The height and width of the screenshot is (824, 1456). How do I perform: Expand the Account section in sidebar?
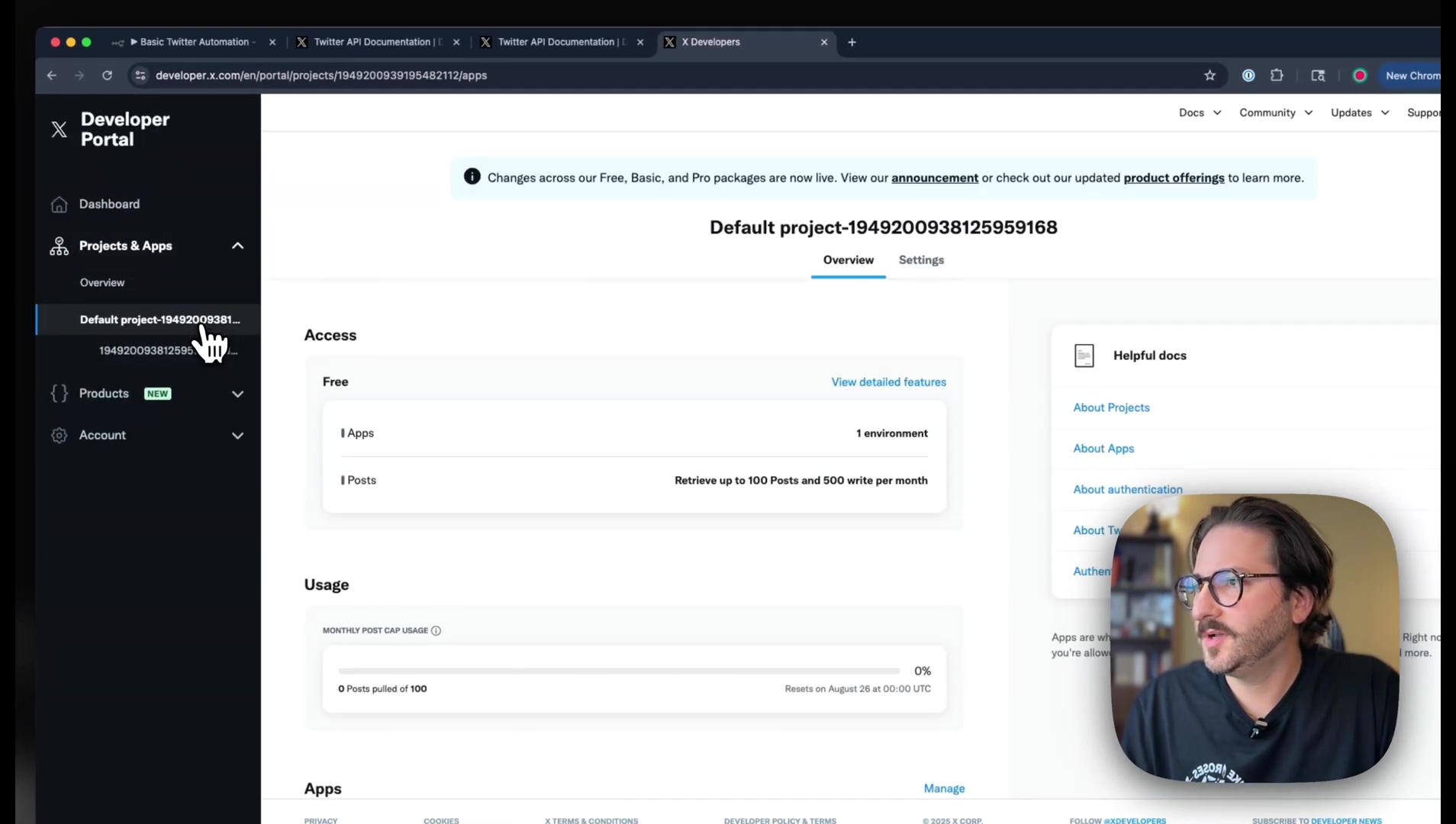237,436
